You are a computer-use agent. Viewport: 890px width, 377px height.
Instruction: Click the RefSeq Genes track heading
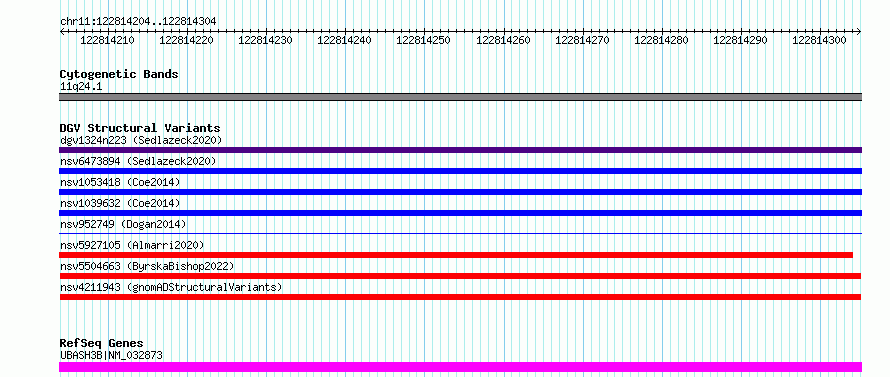coord(101,344)
